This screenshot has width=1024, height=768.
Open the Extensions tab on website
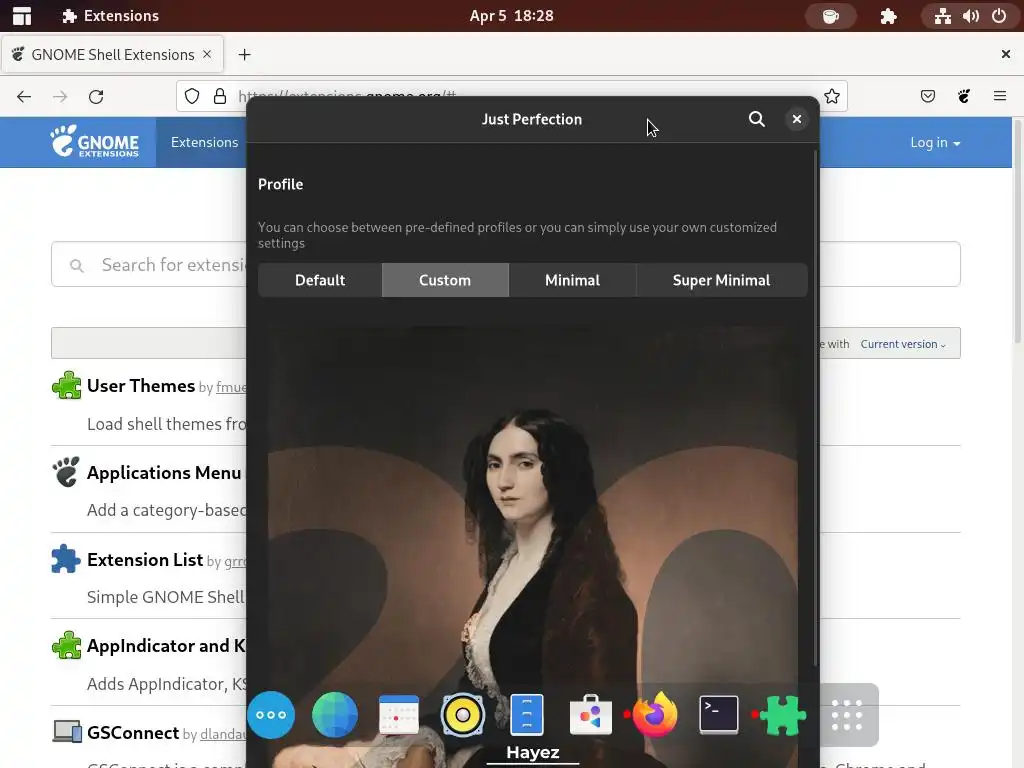[x=204, y=142]
